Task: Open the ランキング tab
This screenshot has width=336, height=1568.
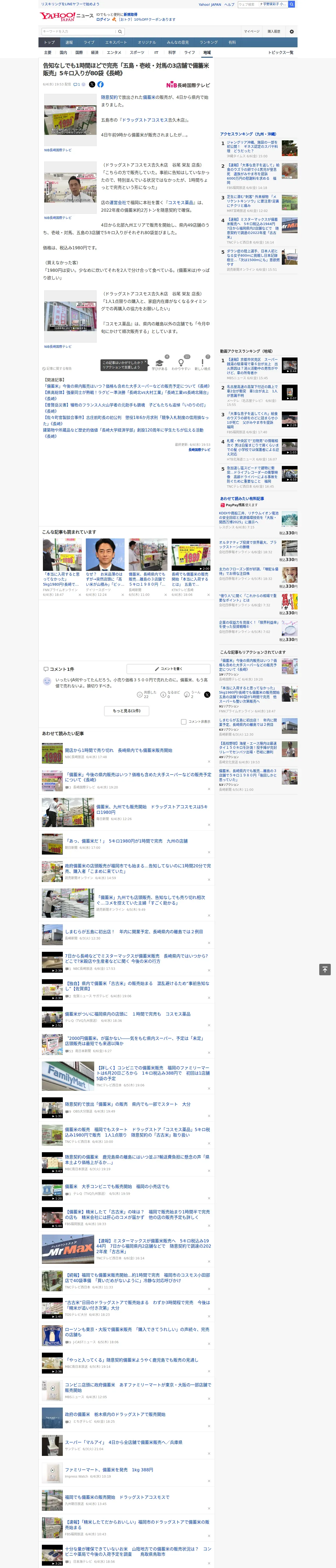Action: coord(209,43)
